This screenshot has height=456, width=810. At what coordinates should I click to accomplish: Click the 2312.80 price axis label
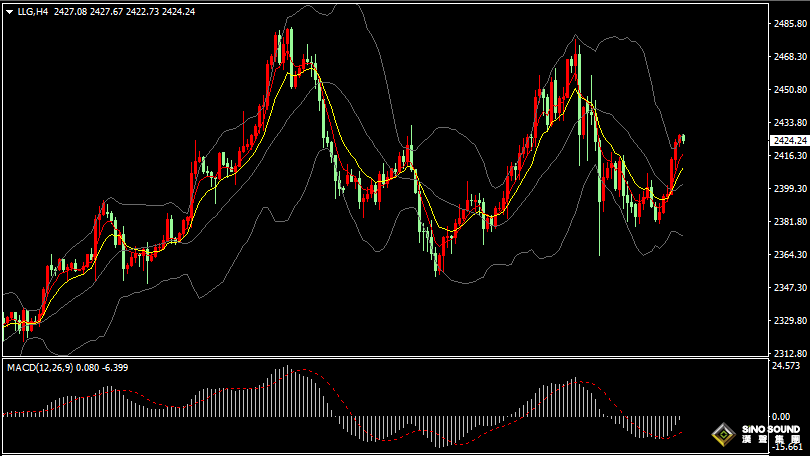click(764, 353)
